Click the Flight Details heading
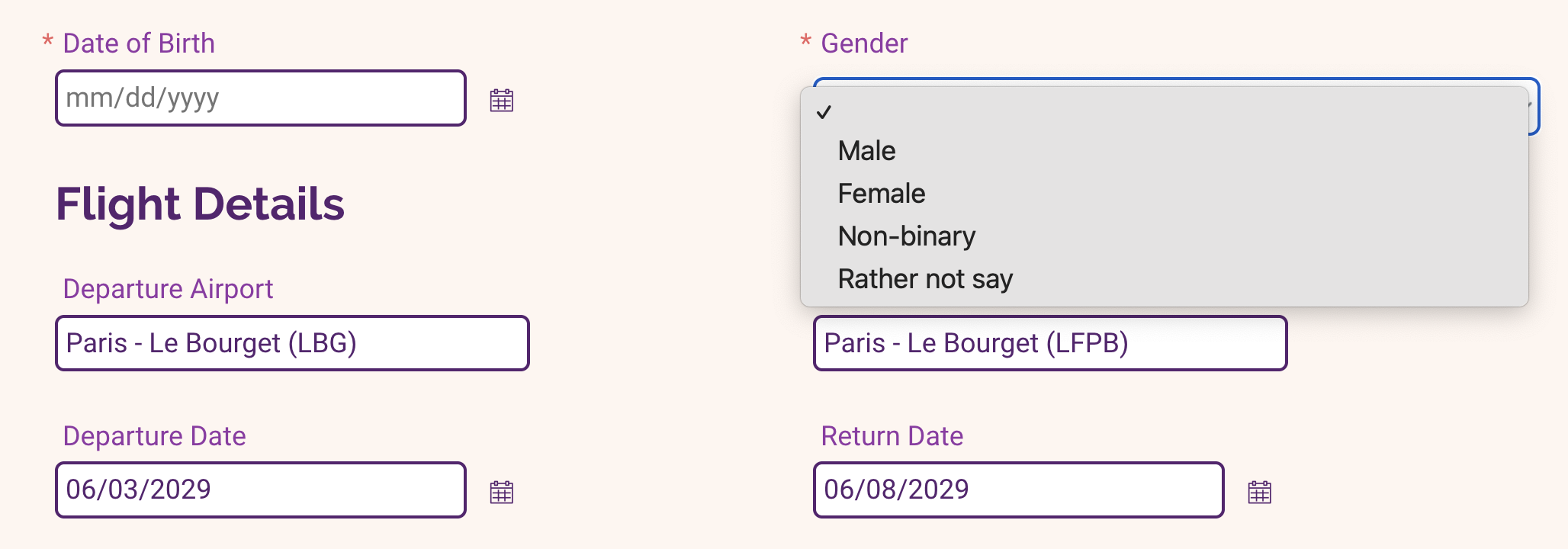 coord(201,204)
